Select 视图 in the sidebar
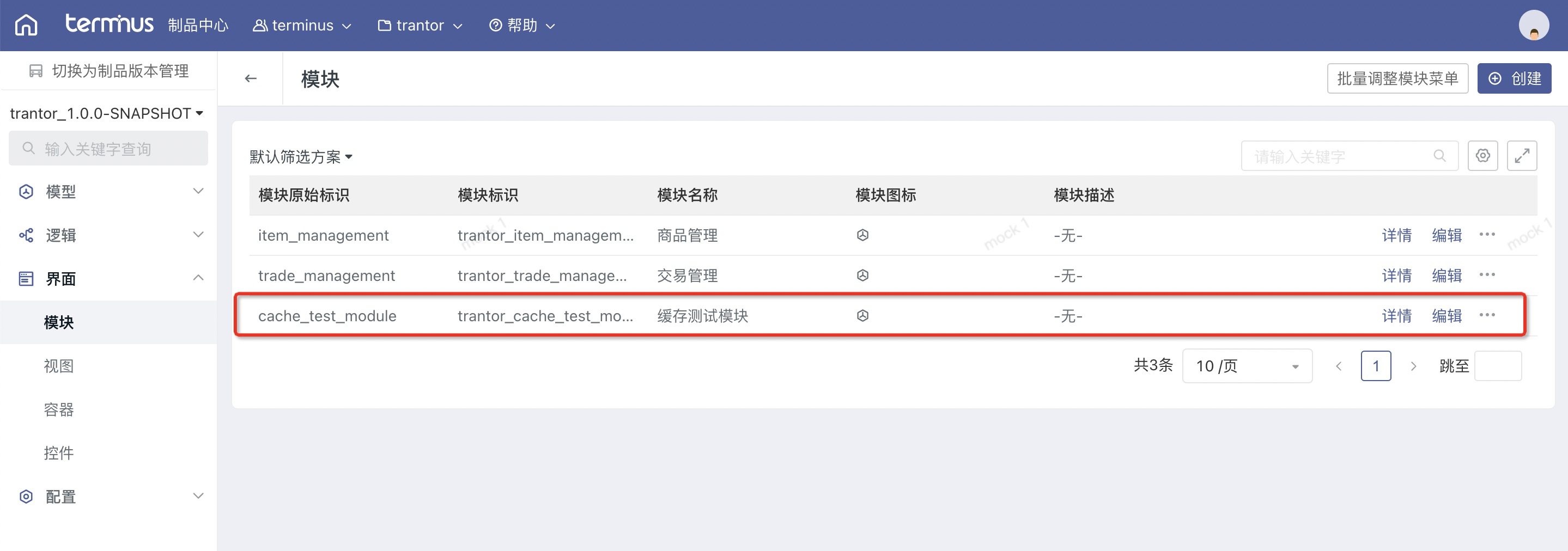1568x551 pixels. (x=59, y=366)
